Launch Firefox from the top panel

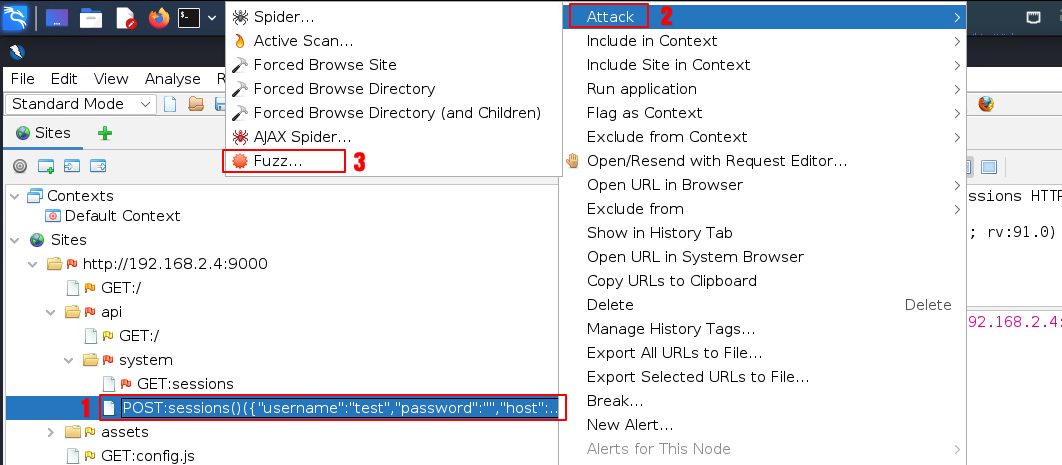[158, 17]
